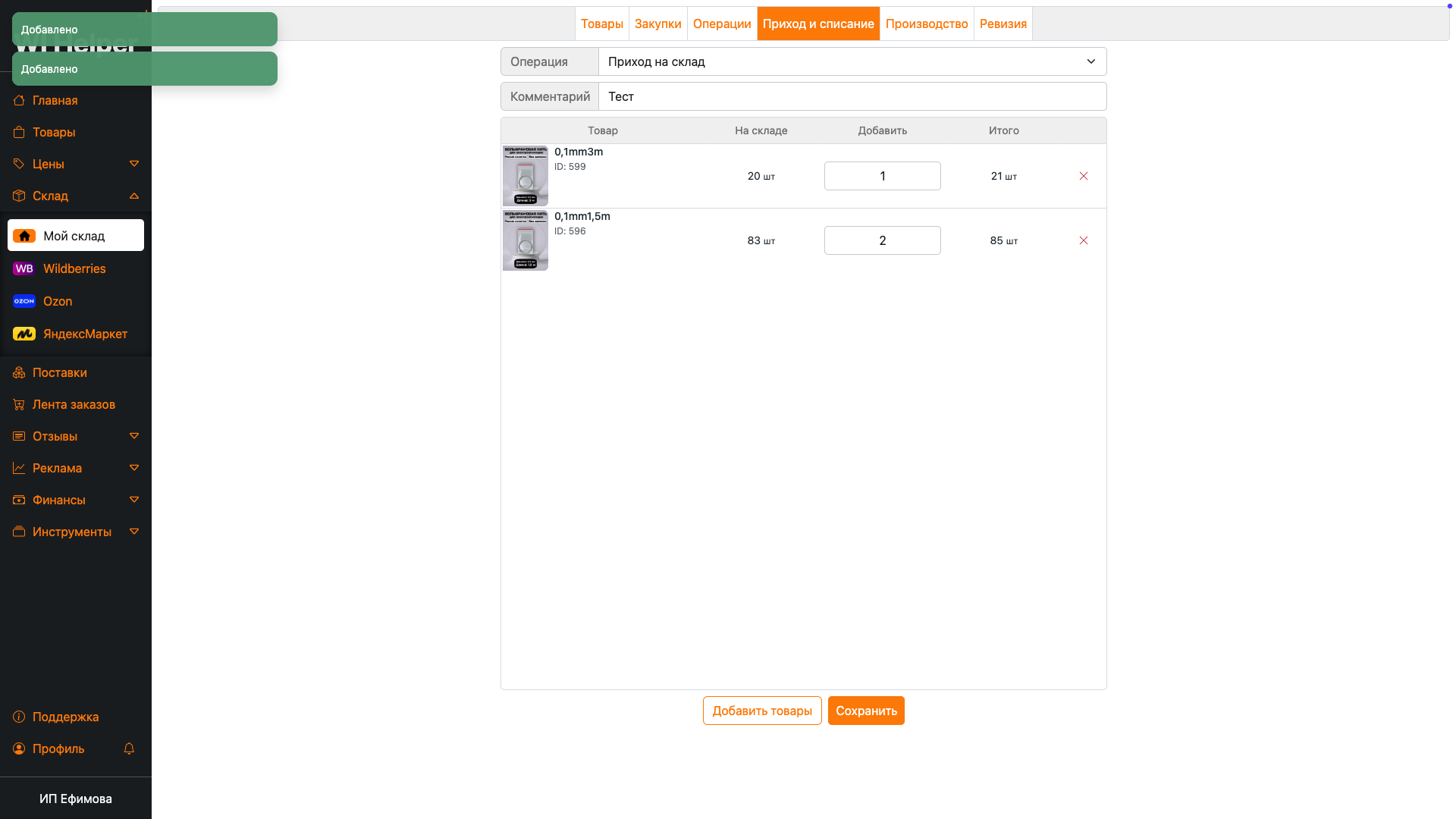
Task: Select the Ozon warehouse icon
Action: tap(24, 301)
